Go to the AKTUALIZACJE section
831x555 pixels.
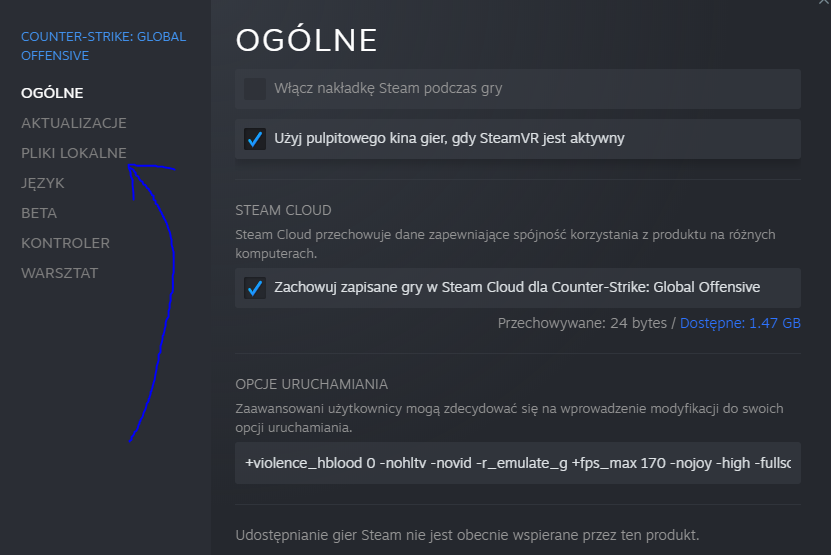pos(74,123)
